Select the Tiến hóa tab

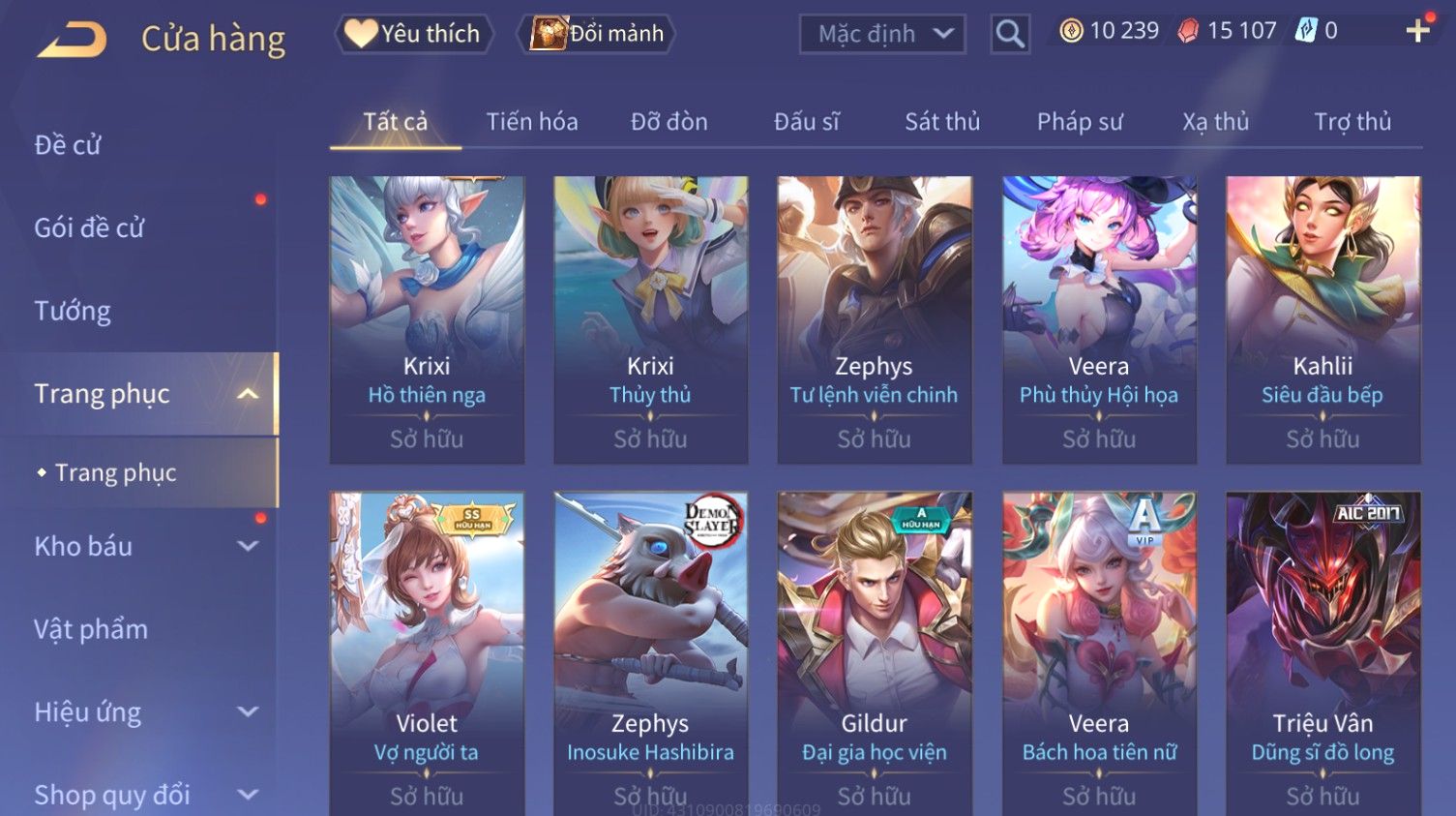click(x=532, y=122)
